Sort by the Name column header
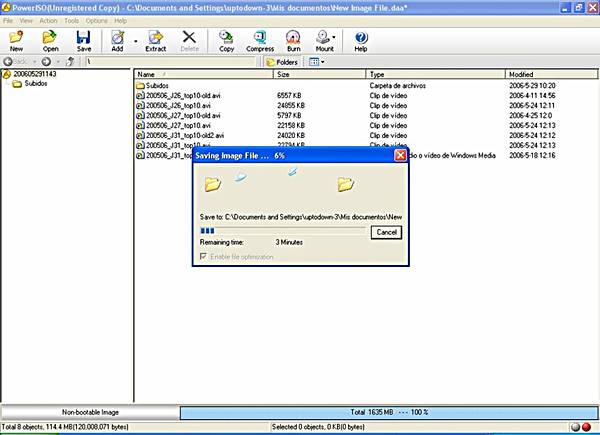This screenshot has width=600, height=435. coord(204,74)
